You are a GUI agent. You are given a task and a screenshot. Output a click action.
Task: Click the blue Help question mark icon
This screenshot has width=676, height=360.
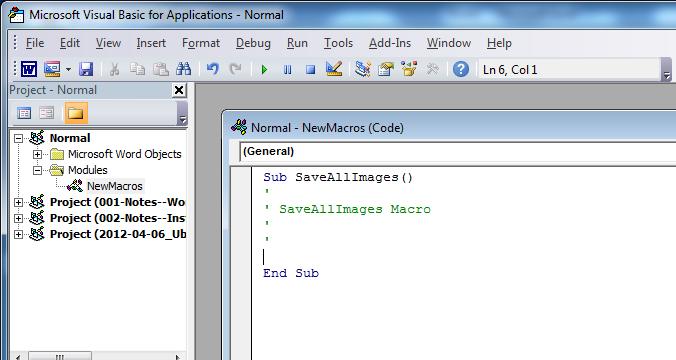click(x=461, y=69)
